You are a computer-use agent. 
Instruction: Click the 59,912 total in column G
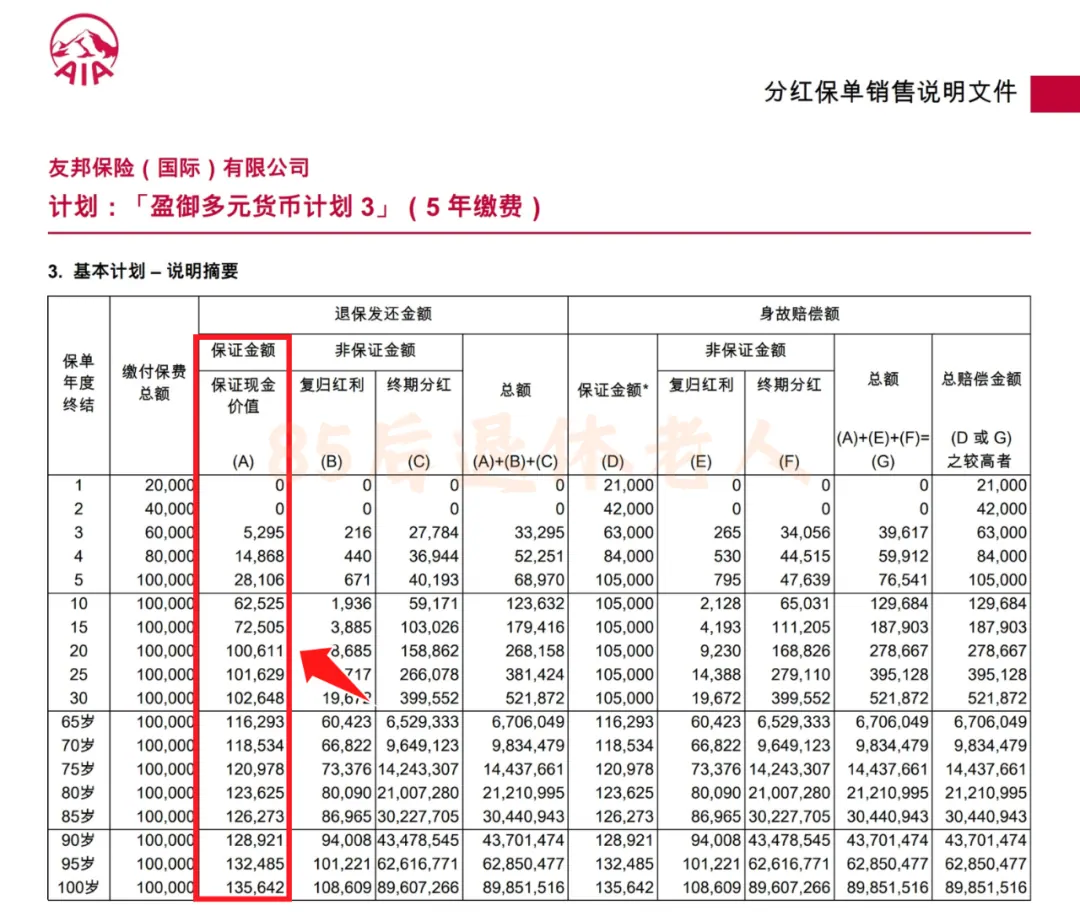pyautogui.click(x=903, y=556)
